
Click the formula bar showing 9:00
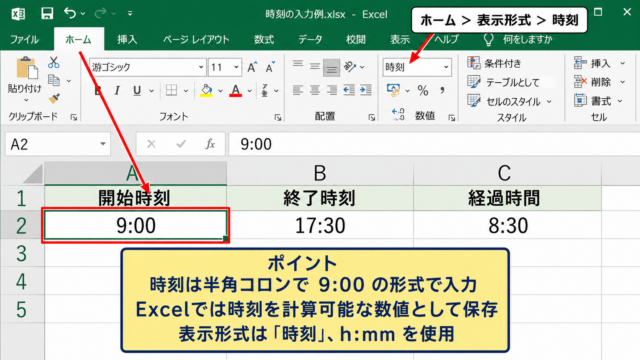tap(434, 144)
